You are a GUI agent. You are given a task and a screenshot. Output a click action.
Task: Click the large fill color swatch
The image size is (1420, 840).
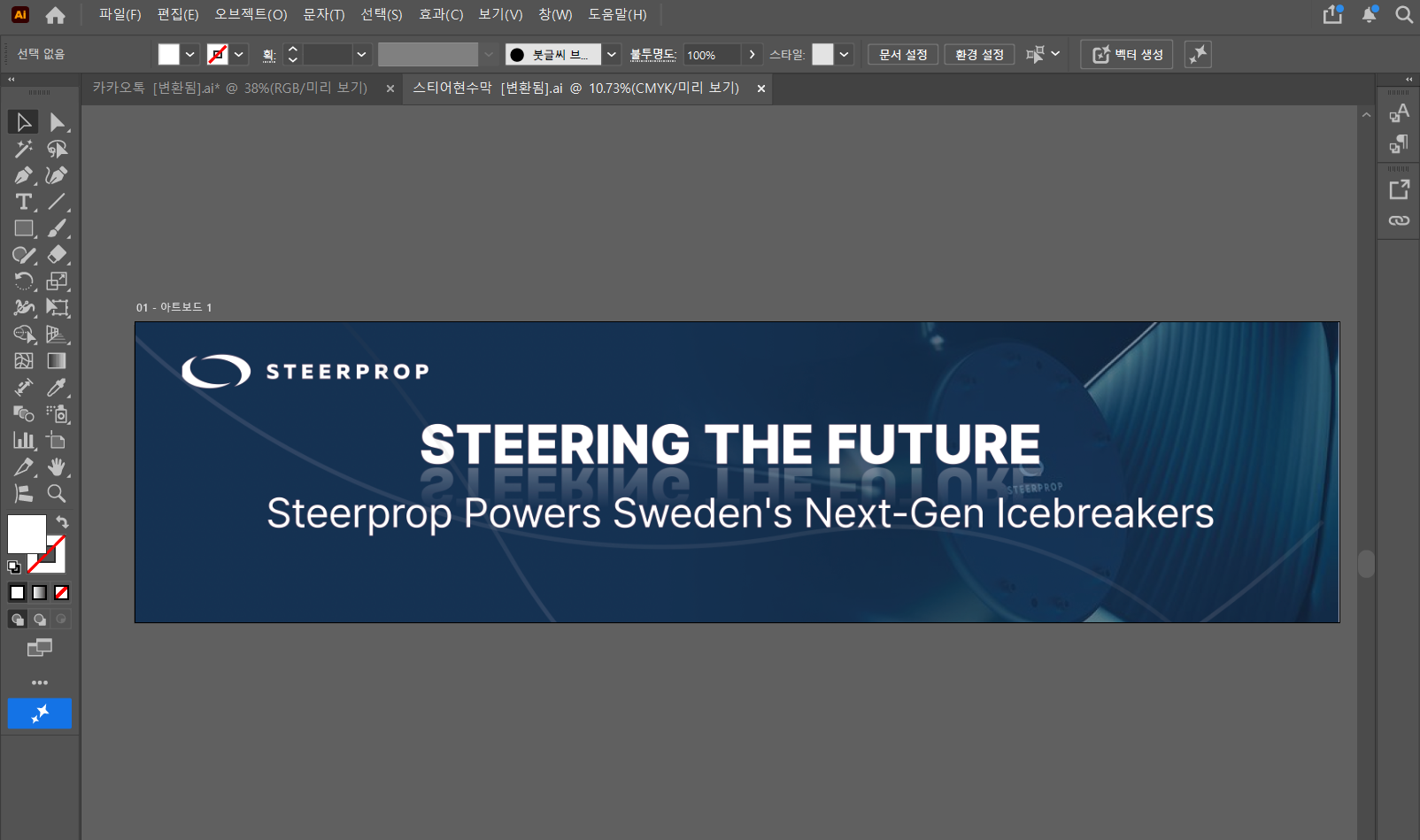tap(27, 535)
